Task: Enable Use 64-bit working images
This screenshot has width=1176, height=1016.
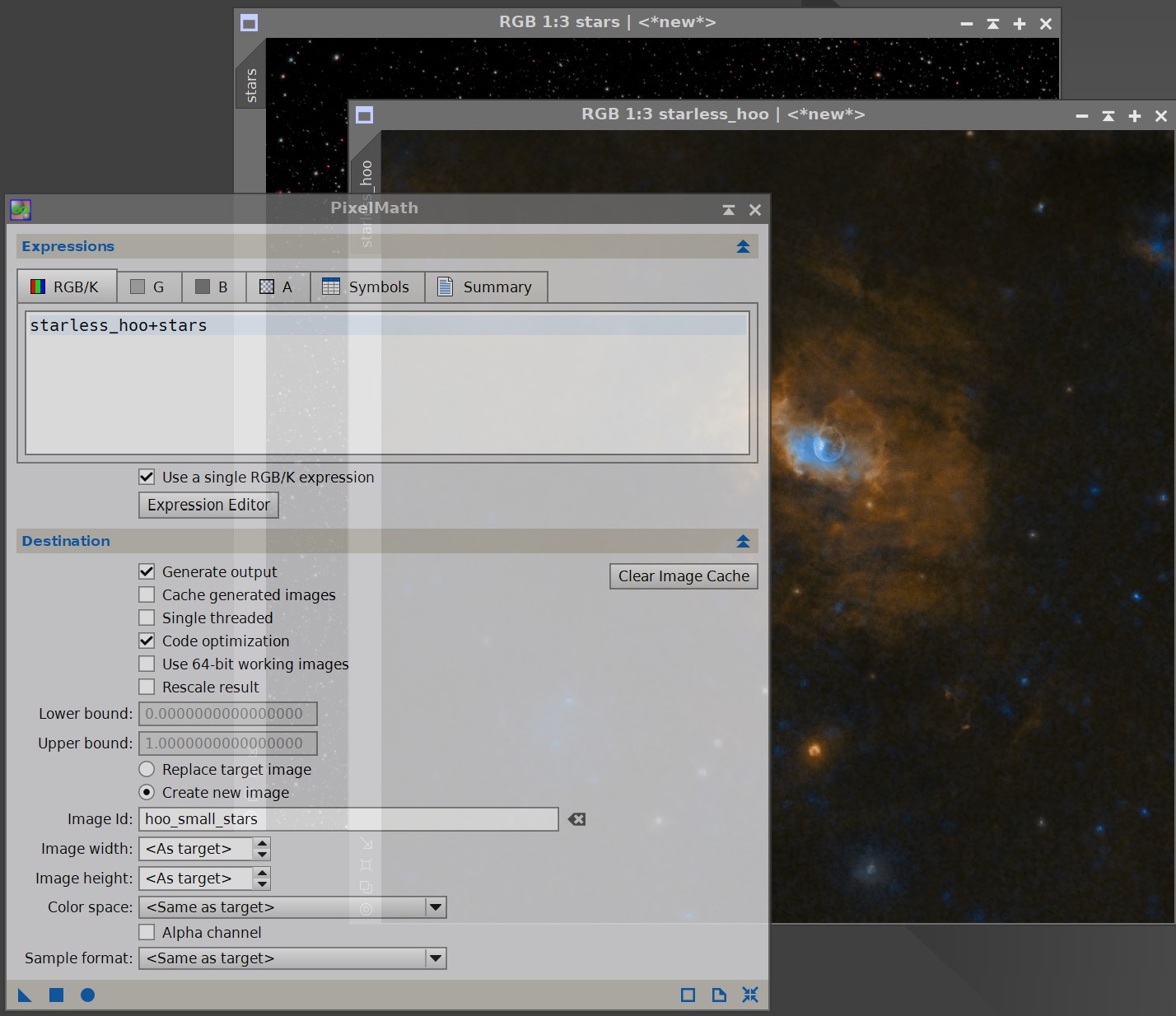Action: click(147, 664)
